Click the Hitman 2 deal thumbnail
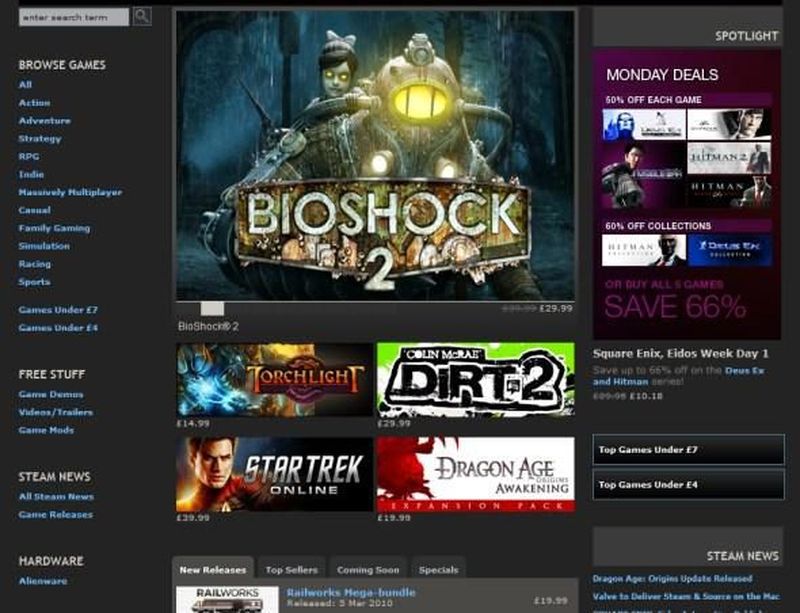Screen dimensions: 800x613 coord(728,158)
